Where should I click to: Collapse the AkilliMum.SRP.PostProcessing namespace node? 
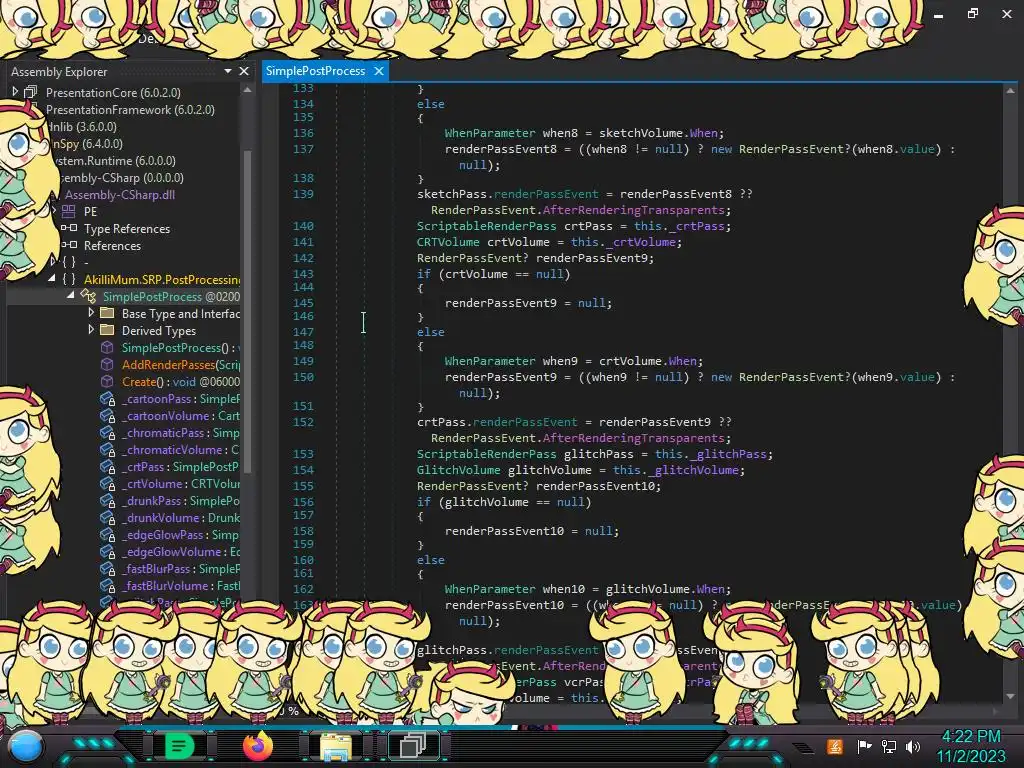(52, 279)
